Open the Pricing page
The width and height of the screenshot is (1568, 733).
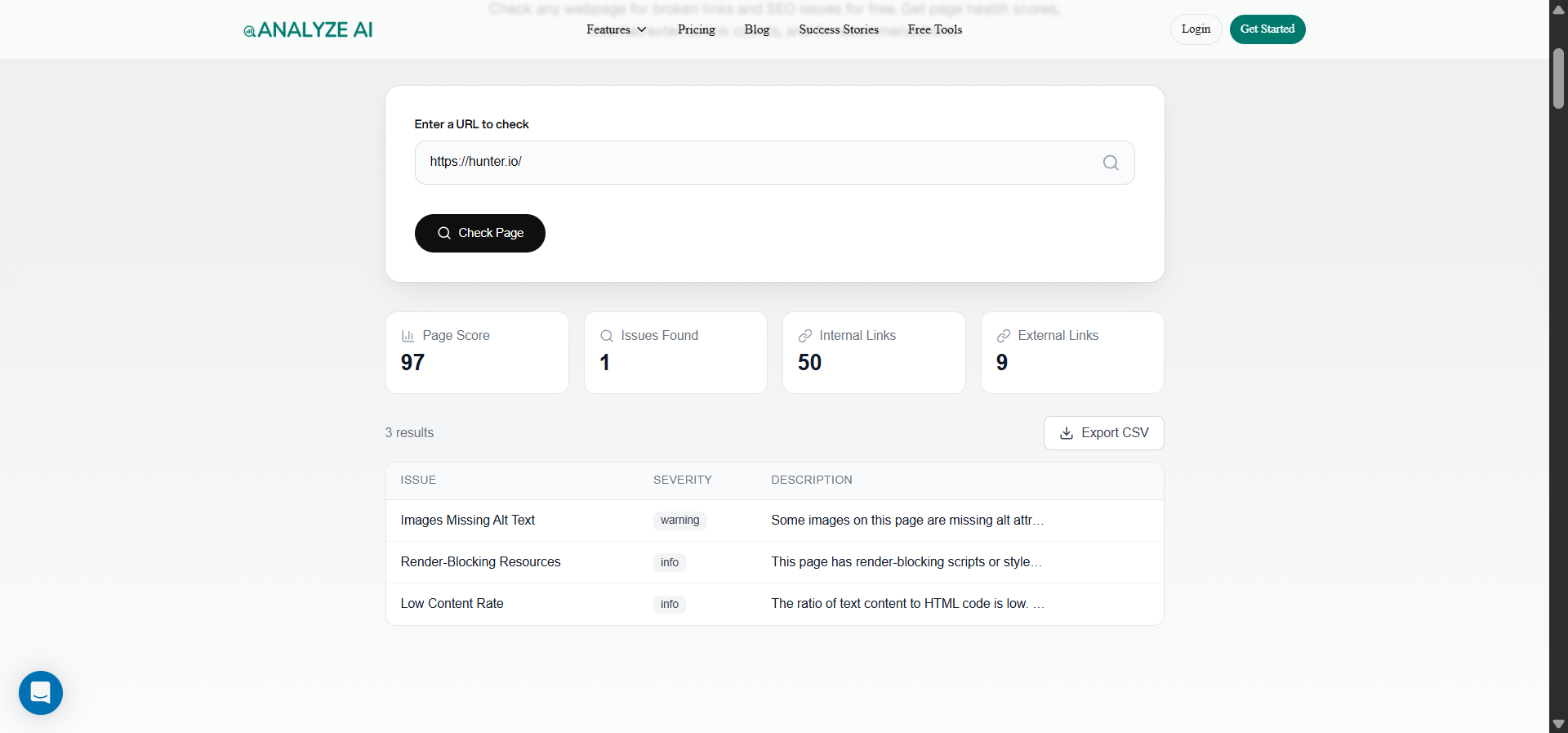click(697, 29)
